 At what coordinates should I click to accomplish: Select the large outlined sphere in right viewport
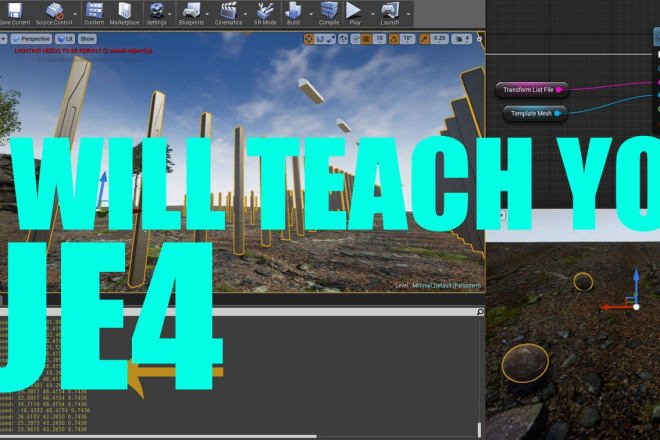click(x=525, y=363)
